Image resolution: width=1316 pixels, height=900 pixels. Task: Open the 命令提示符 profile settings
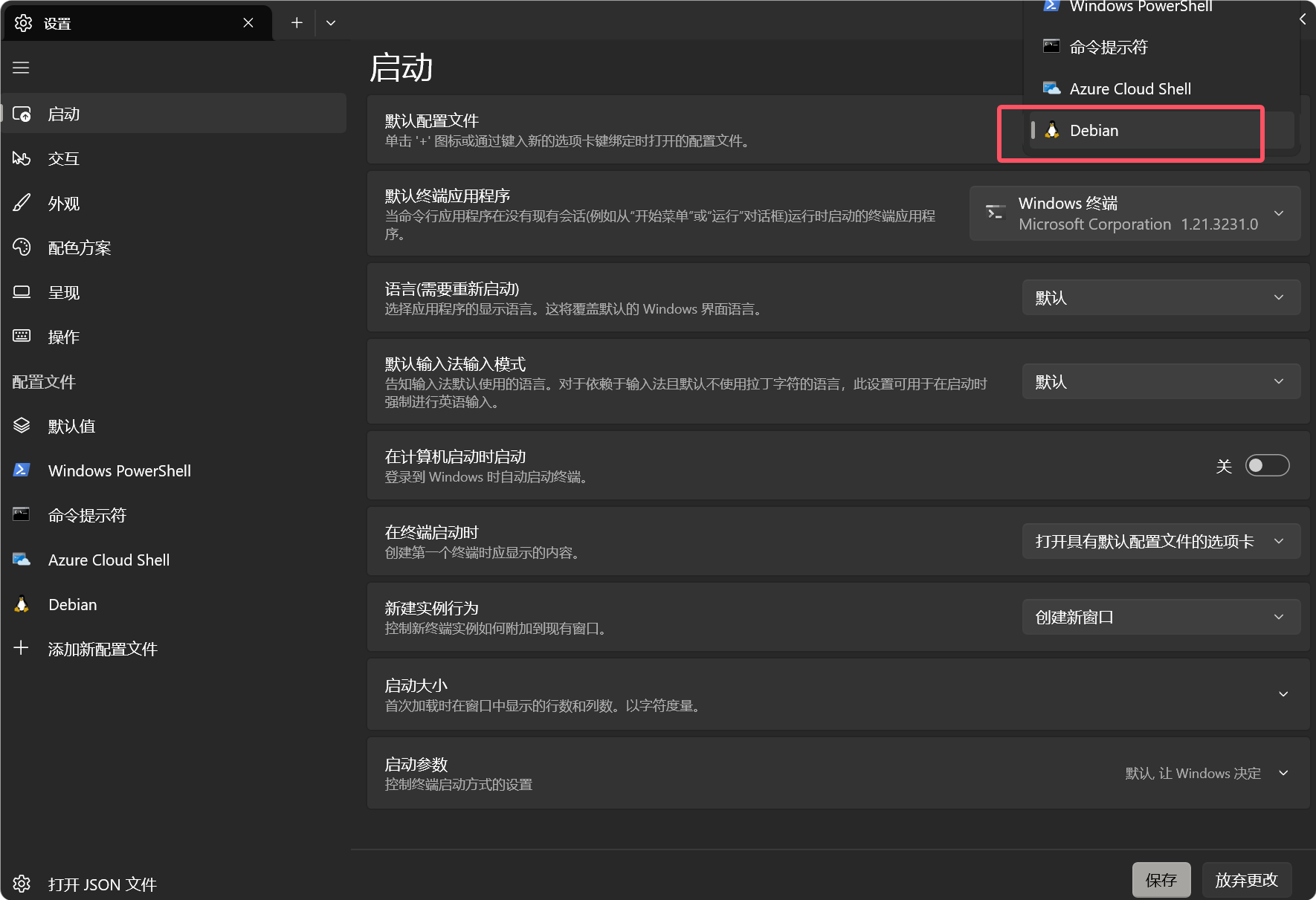[x=86, y=514]
